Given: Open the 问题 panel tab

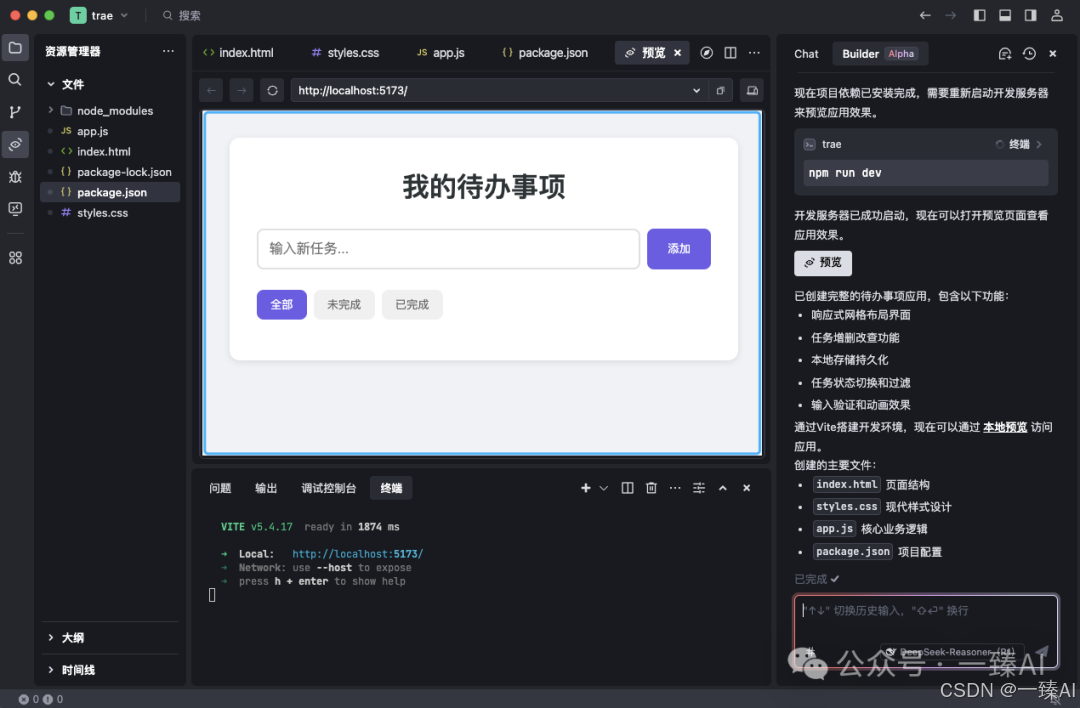Looking at the screenshot, I should coord(220,488).
